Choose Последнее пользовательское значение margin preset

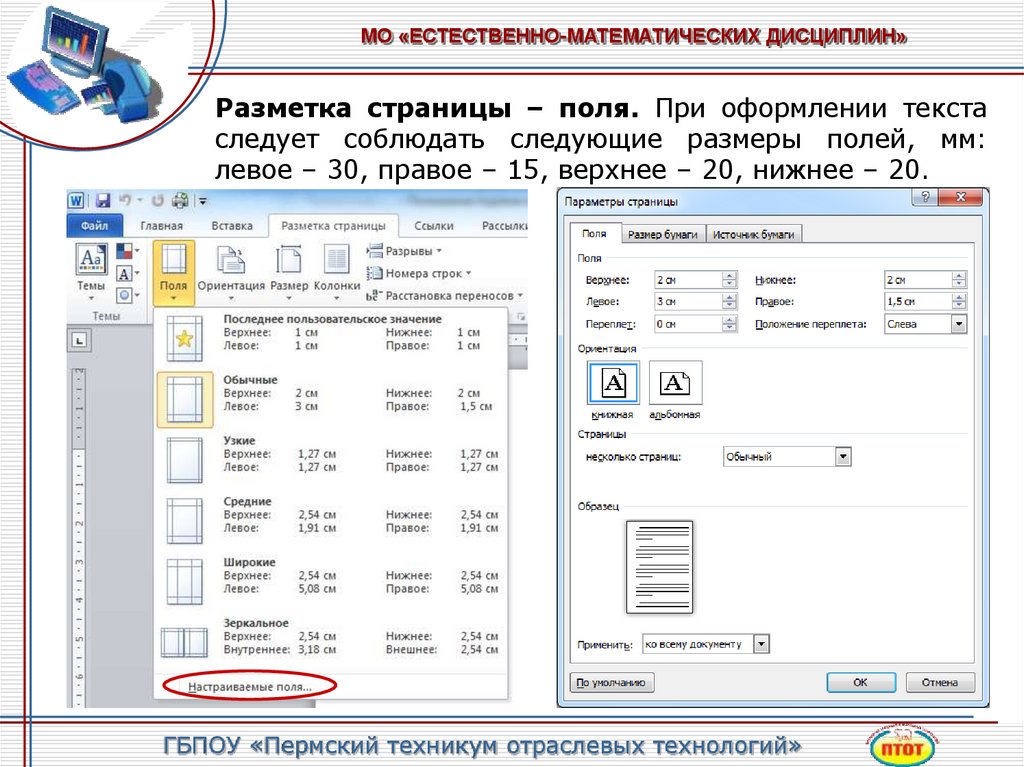[x=331, y=338]
